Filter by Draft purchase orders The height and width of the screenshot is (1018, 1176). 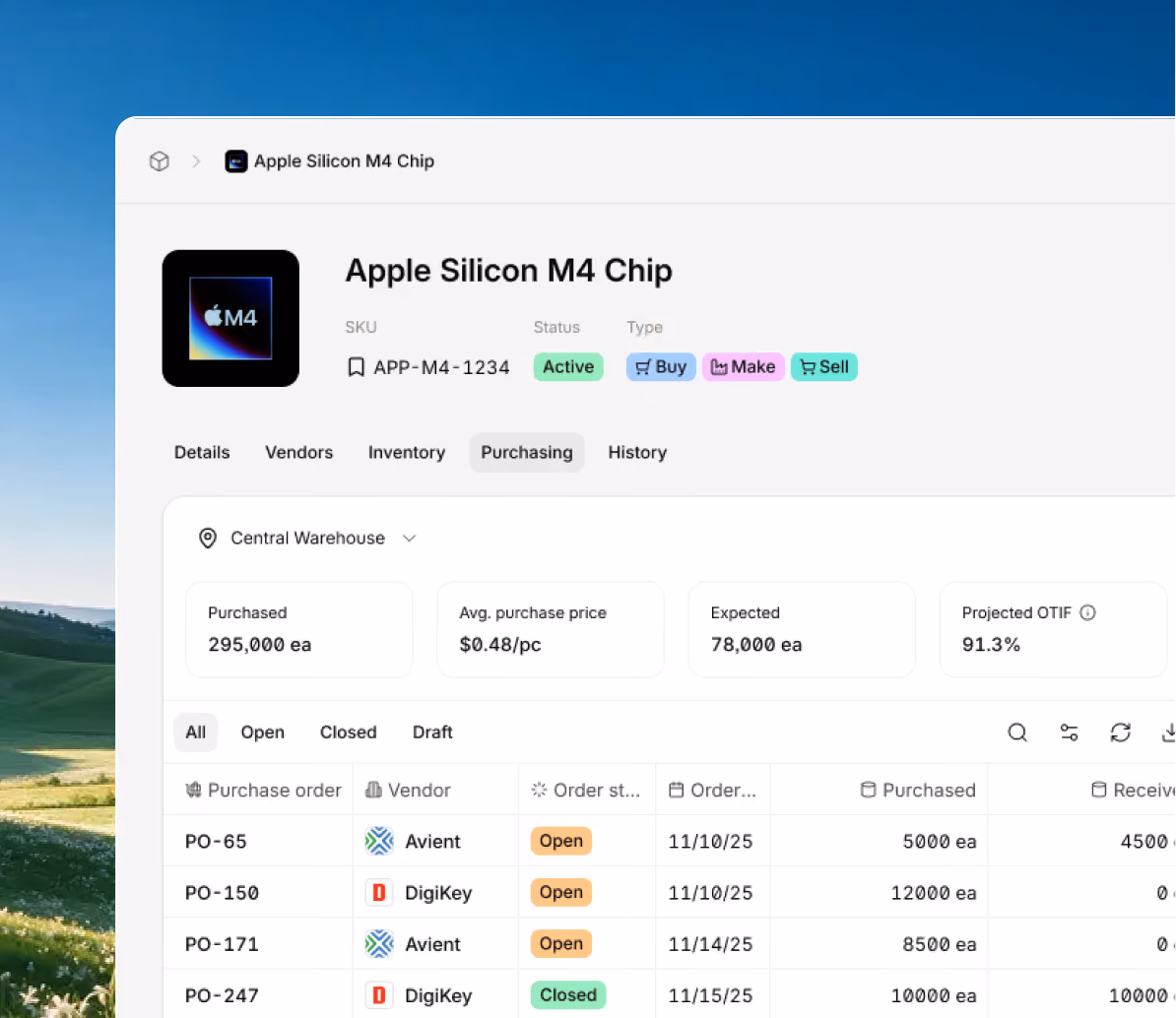click(x=432, y=732)
